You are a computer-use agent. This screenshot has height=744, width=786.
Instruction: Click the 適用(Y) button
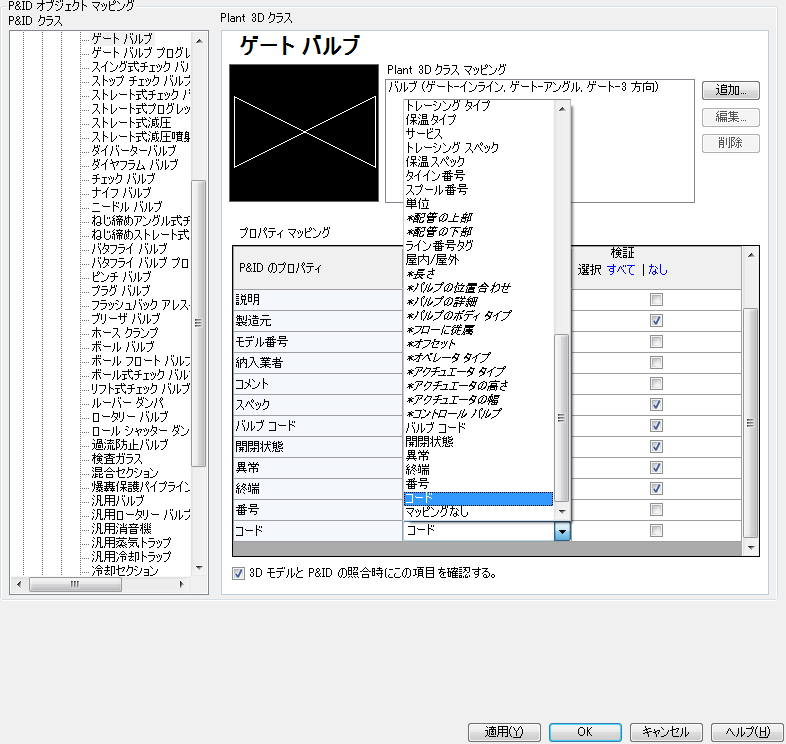[504, 732]
